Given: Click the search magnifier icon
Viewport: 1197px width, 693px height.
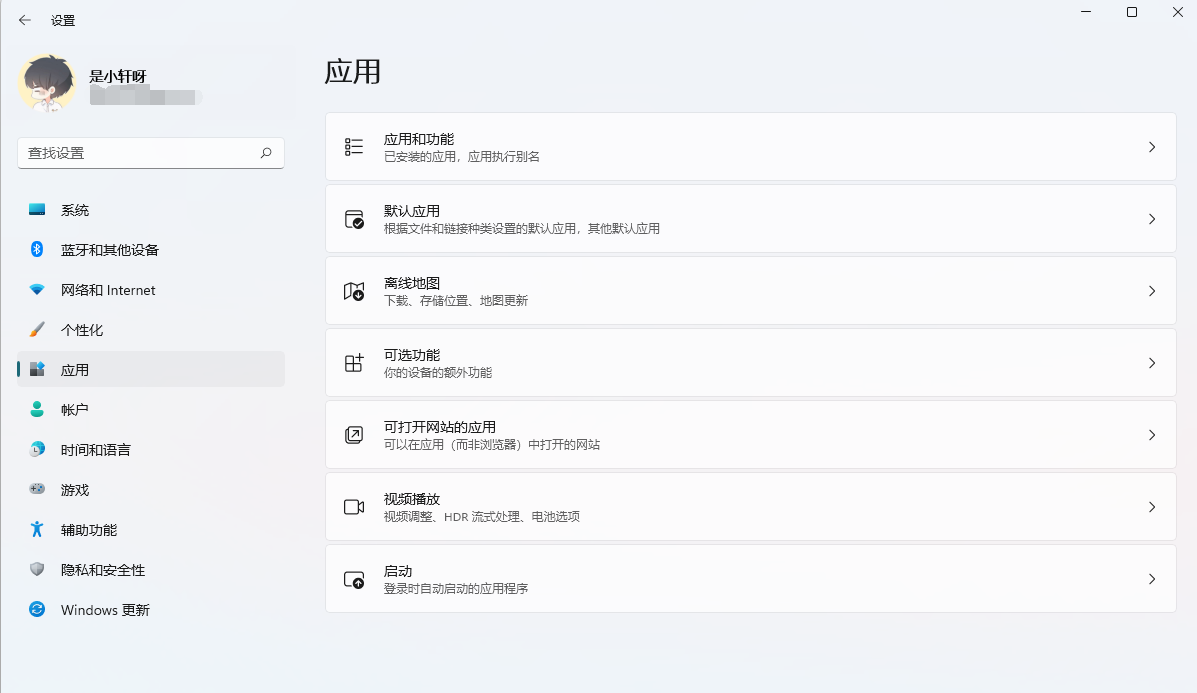Looking at the screenshot, I should [266, 153].
